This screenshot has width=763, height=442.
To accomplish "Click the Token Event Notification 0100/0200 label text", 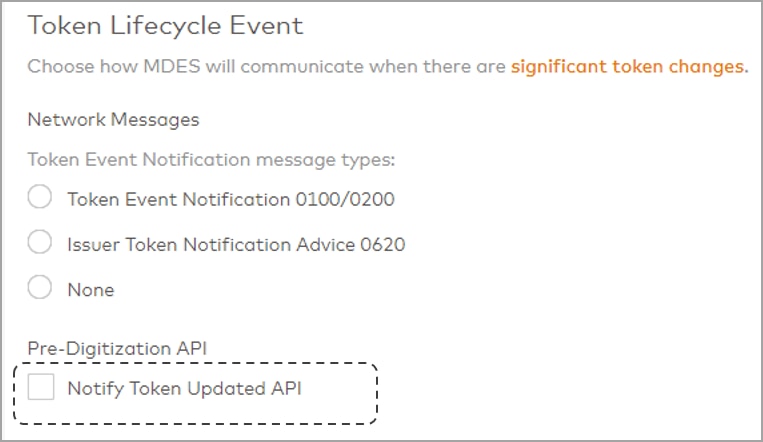I will (x=230, y=199).
